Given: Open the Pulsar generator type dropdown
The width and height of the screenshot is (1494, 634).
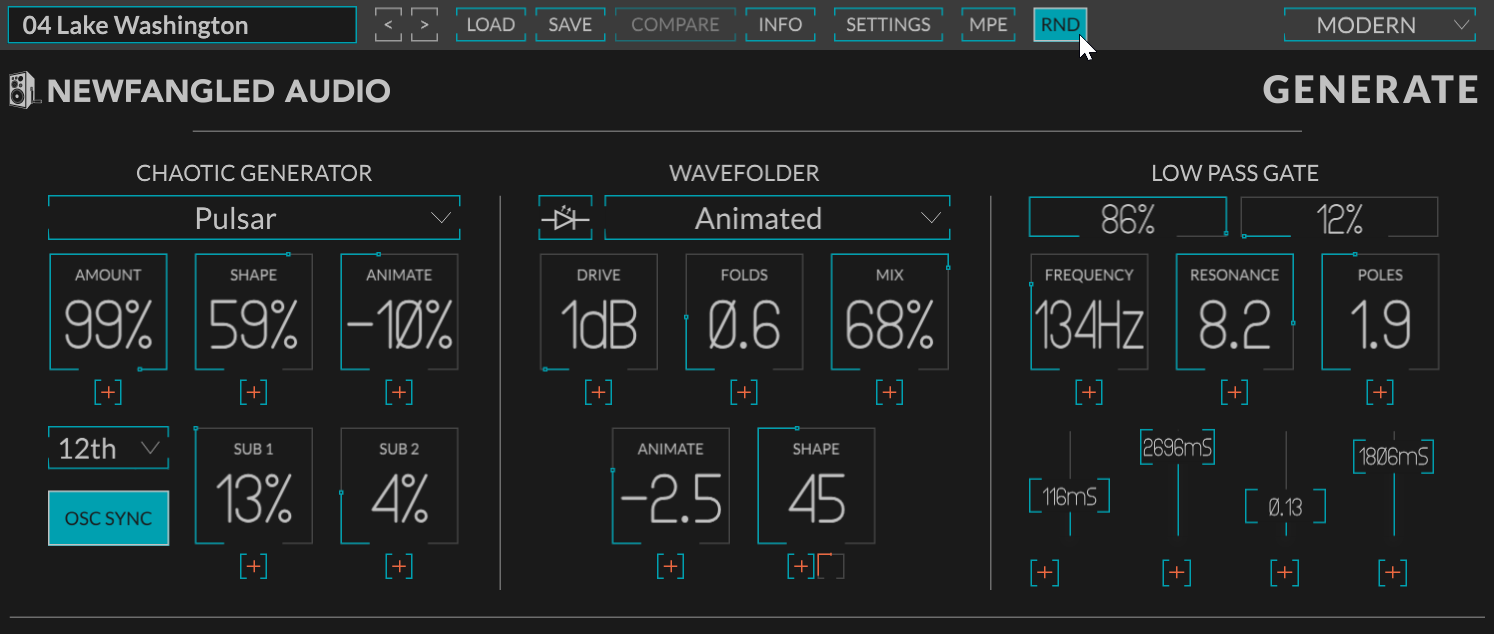Looking at the screenshot, I should point(254,219).
